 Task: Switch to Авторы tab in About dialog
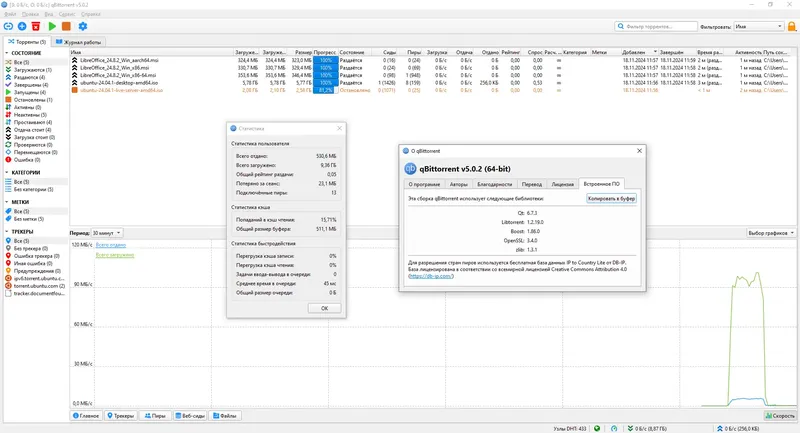pyautogui.click(x=458, y=184)
